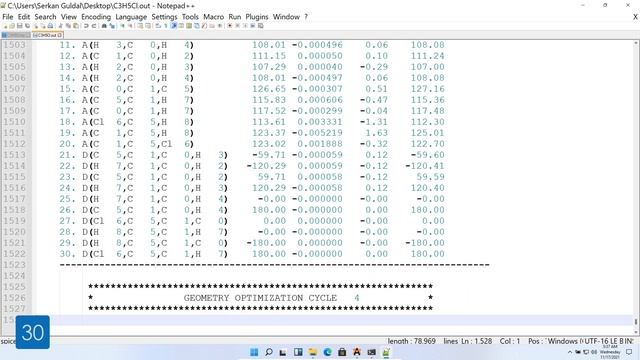640x360 pixels.
Task: Open the View menu
Action: [69, 17]
